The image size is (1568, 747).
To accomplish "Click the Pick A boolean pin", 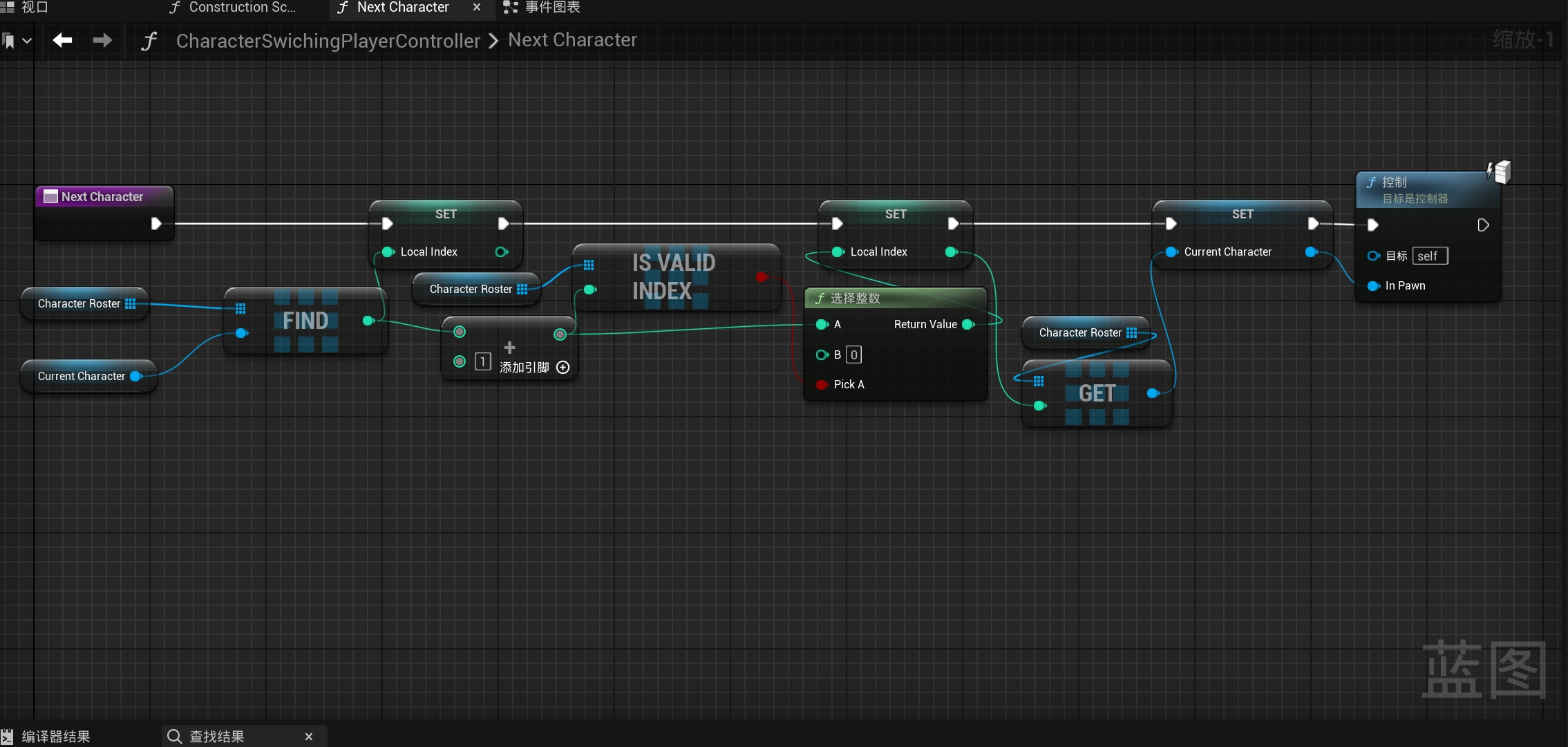I will 822,384.
